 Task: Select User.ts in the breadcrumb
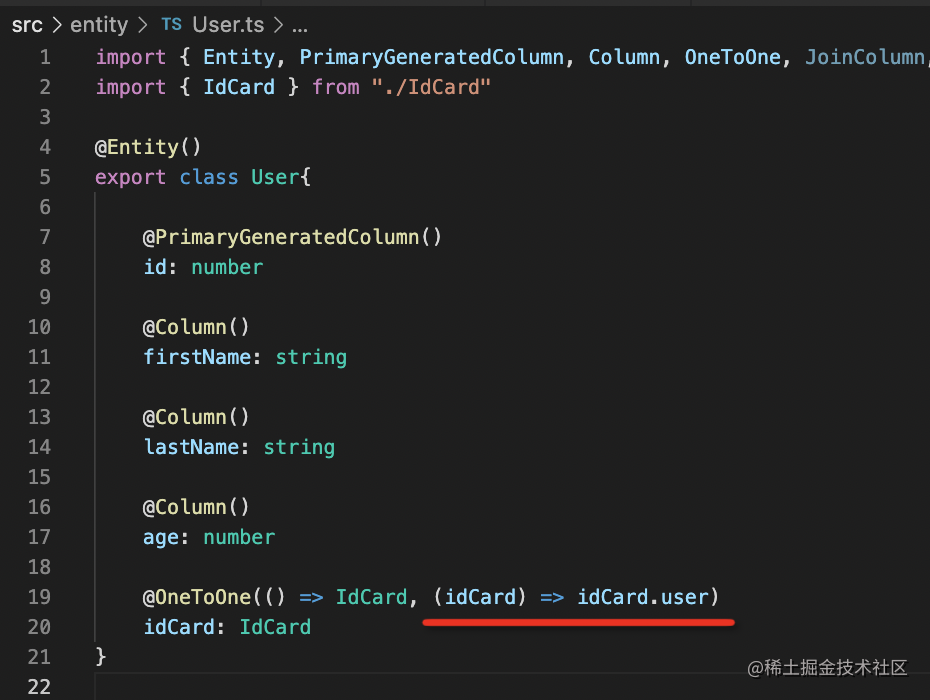coord(226,25)
